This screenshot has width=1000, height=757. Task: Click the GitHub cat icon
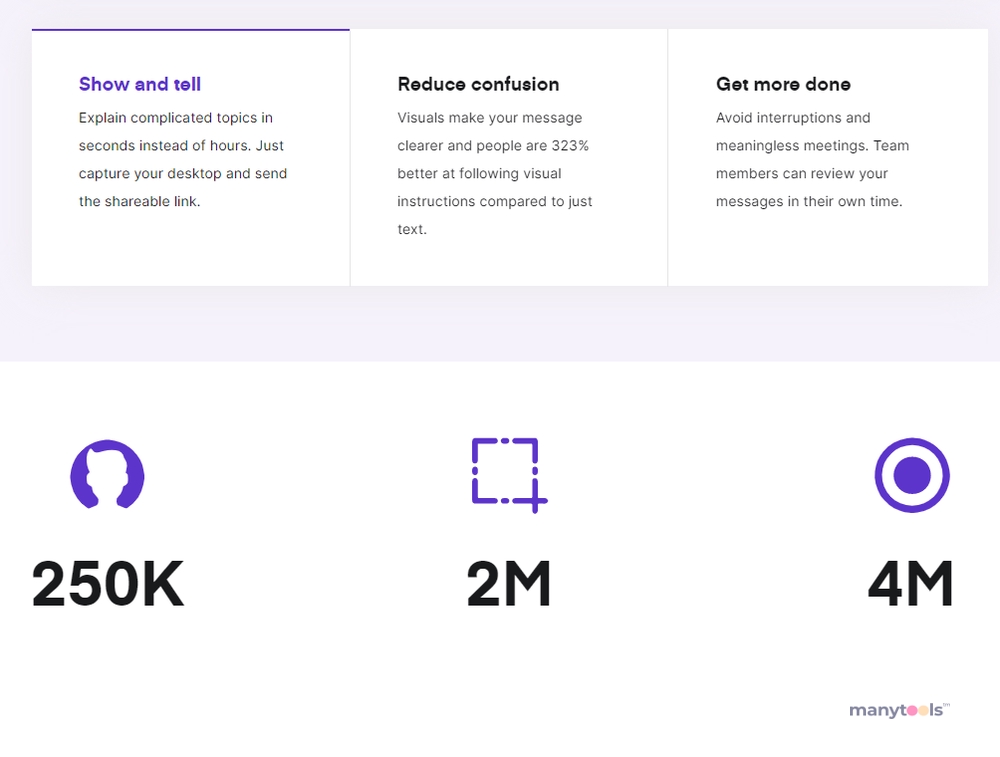[x=107, y=474]
